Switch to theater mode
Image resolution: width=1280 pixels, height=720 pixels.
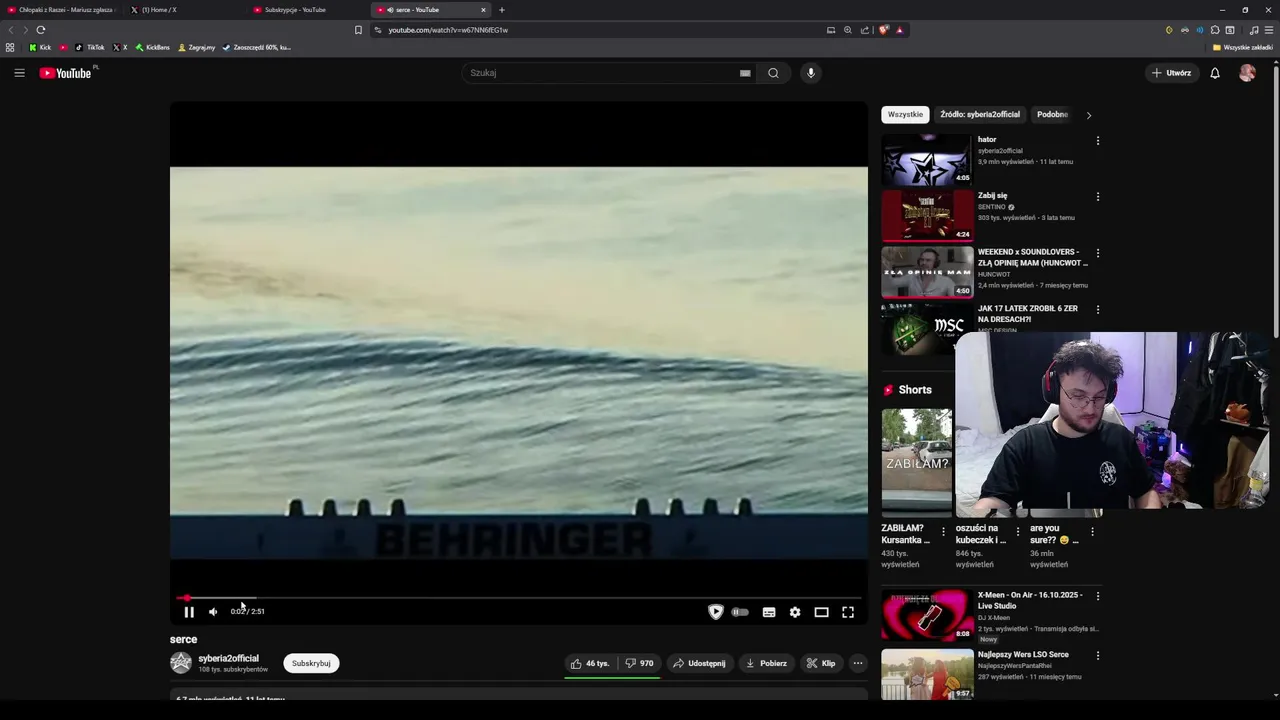pyautogui.click(x=821, y=612)
